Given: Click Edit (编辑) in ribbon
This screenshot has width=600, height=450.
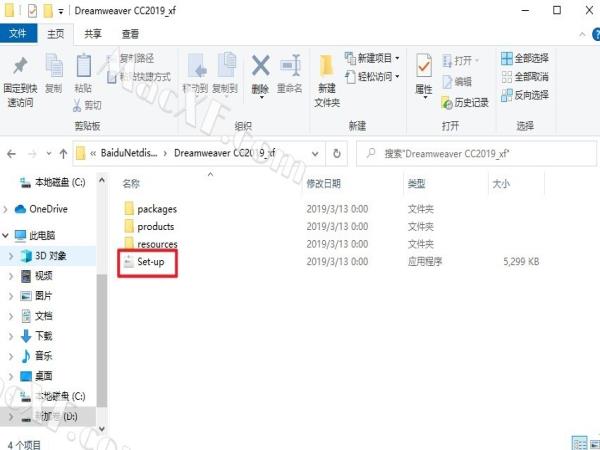Looking at the screenshot, I should coord(457,82).
